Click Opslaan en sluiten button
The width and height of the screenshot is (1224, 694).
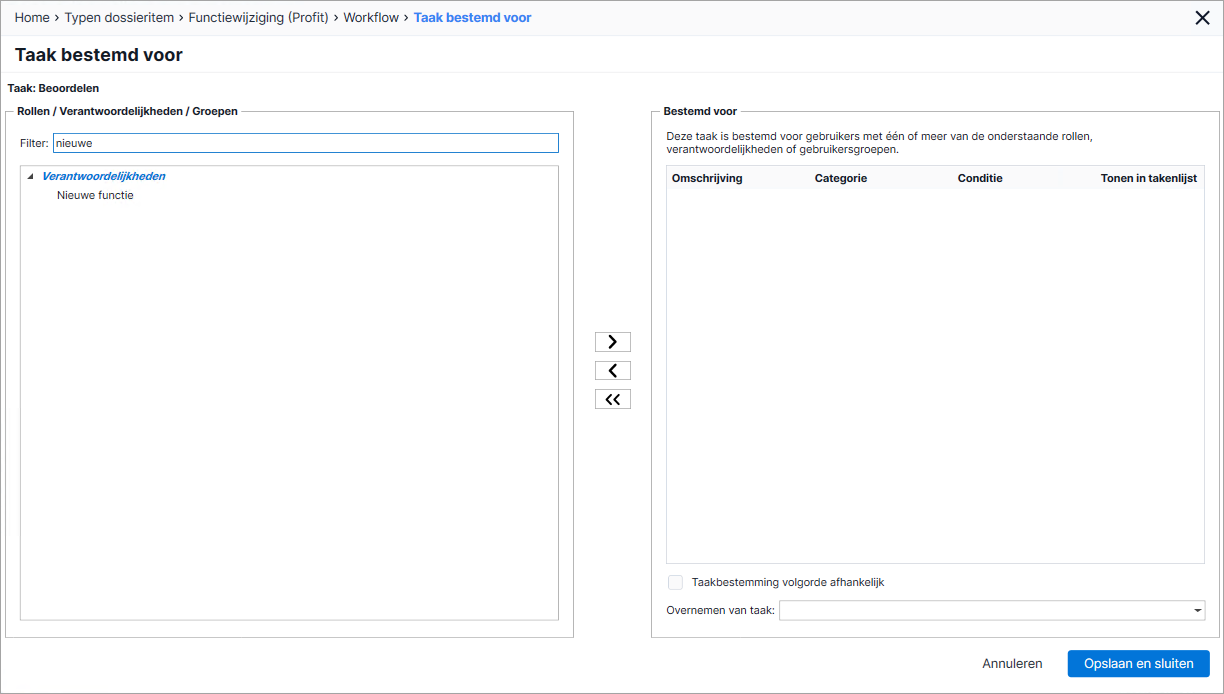[1139, 663]
